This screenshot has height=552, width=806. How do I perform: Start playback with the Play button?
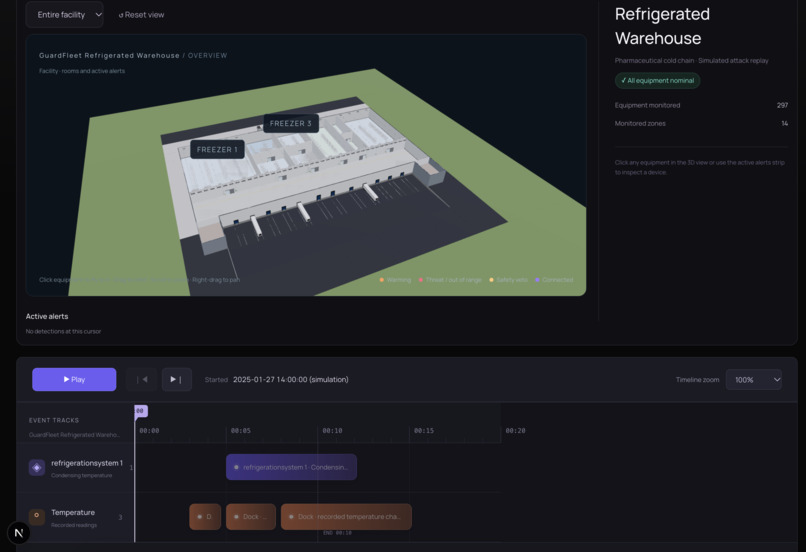click(x=74, y=379)
